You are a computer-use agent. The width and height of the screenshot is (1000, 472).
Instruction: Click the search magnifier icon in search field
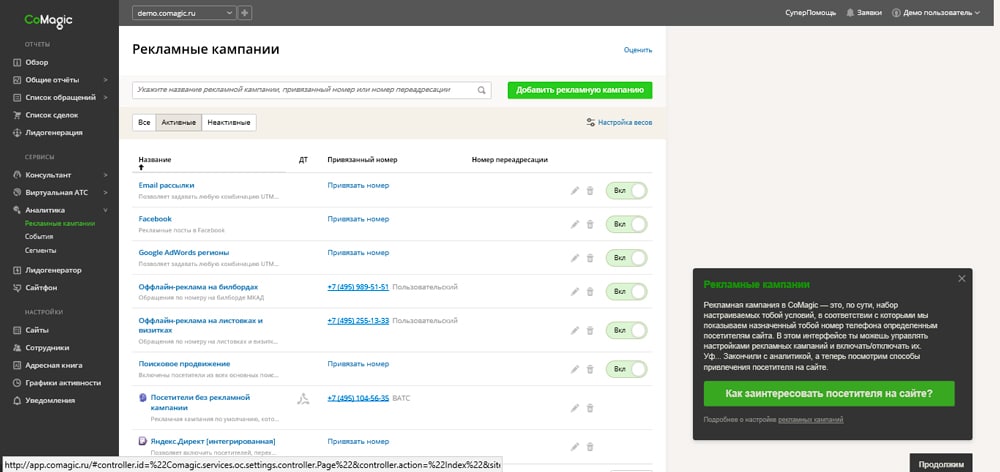click(482, 90)
